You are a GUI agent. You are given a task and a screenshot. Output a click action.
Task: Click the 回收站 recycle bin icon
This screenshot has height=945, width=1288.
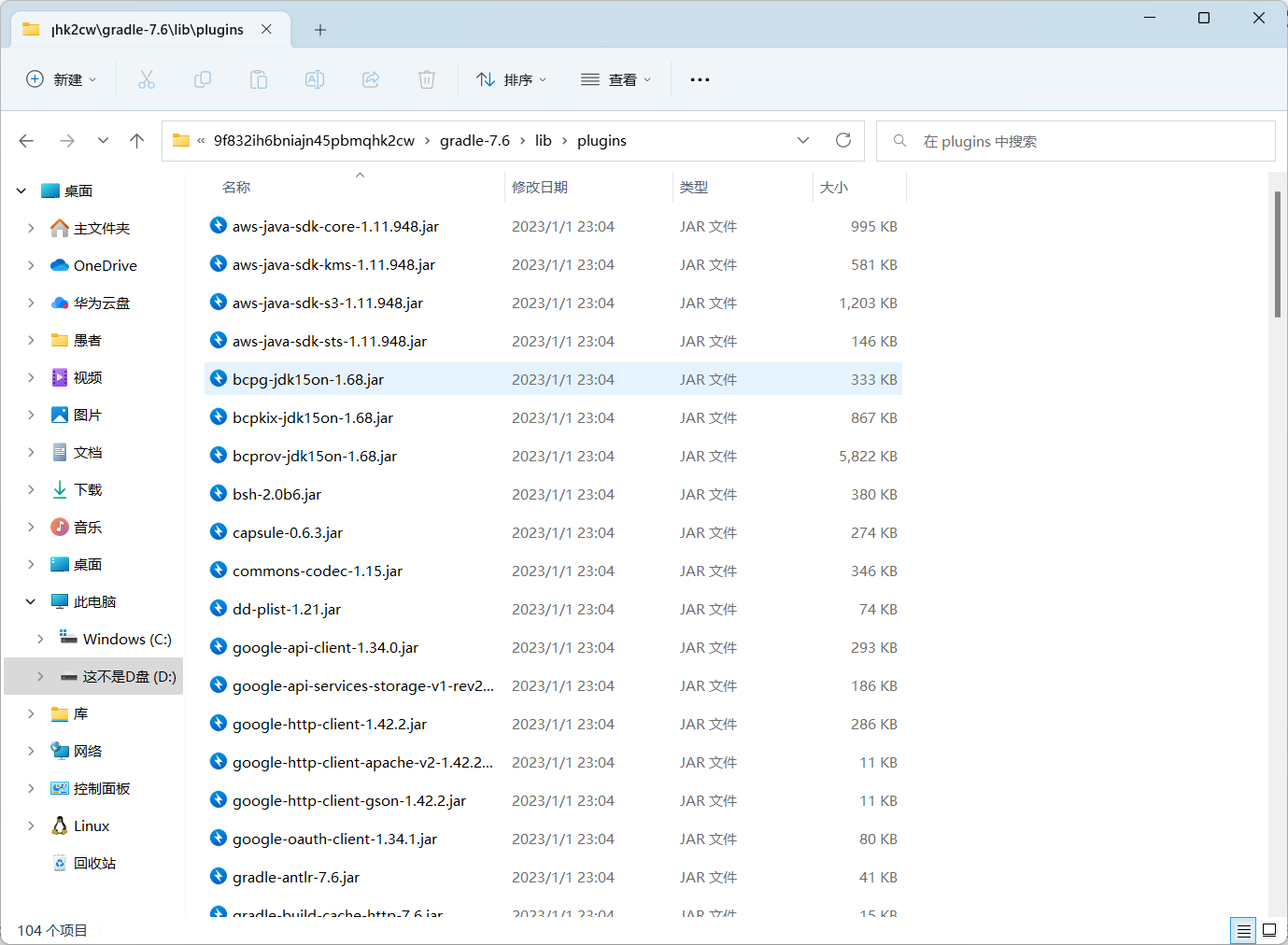pyautogui.click(x=60, y=863)
